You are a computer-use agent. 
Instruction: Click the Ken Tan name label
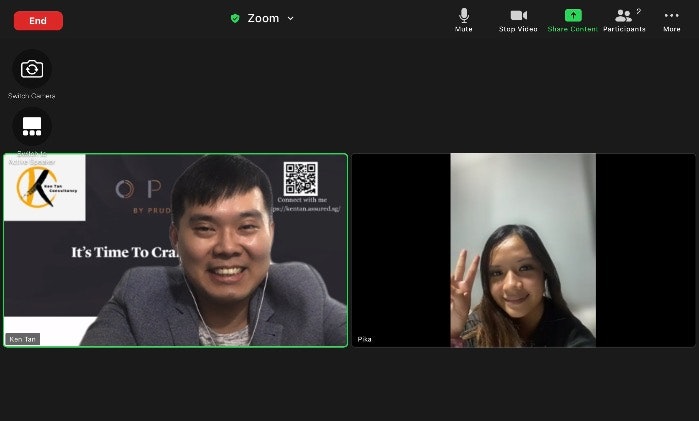22,339
